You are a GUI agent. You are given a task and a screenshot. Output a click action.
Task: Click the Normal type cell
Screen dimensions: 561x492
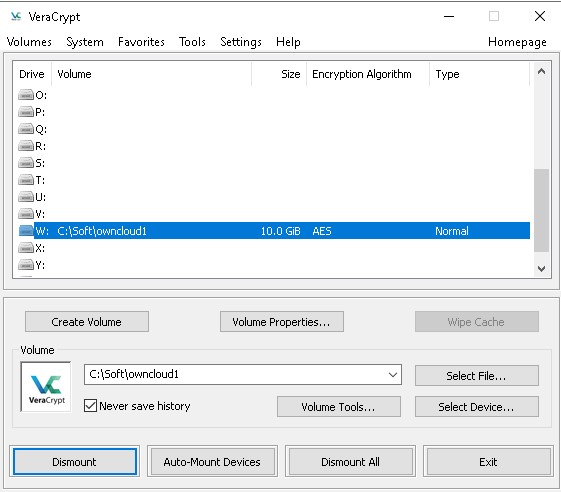[x=452, y=231]
